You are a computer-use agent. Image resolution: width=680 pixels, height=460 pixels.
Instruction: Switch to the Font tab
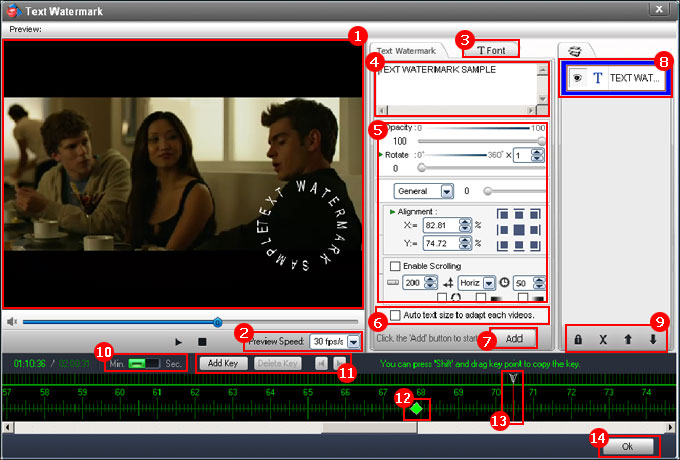point(491,50)
